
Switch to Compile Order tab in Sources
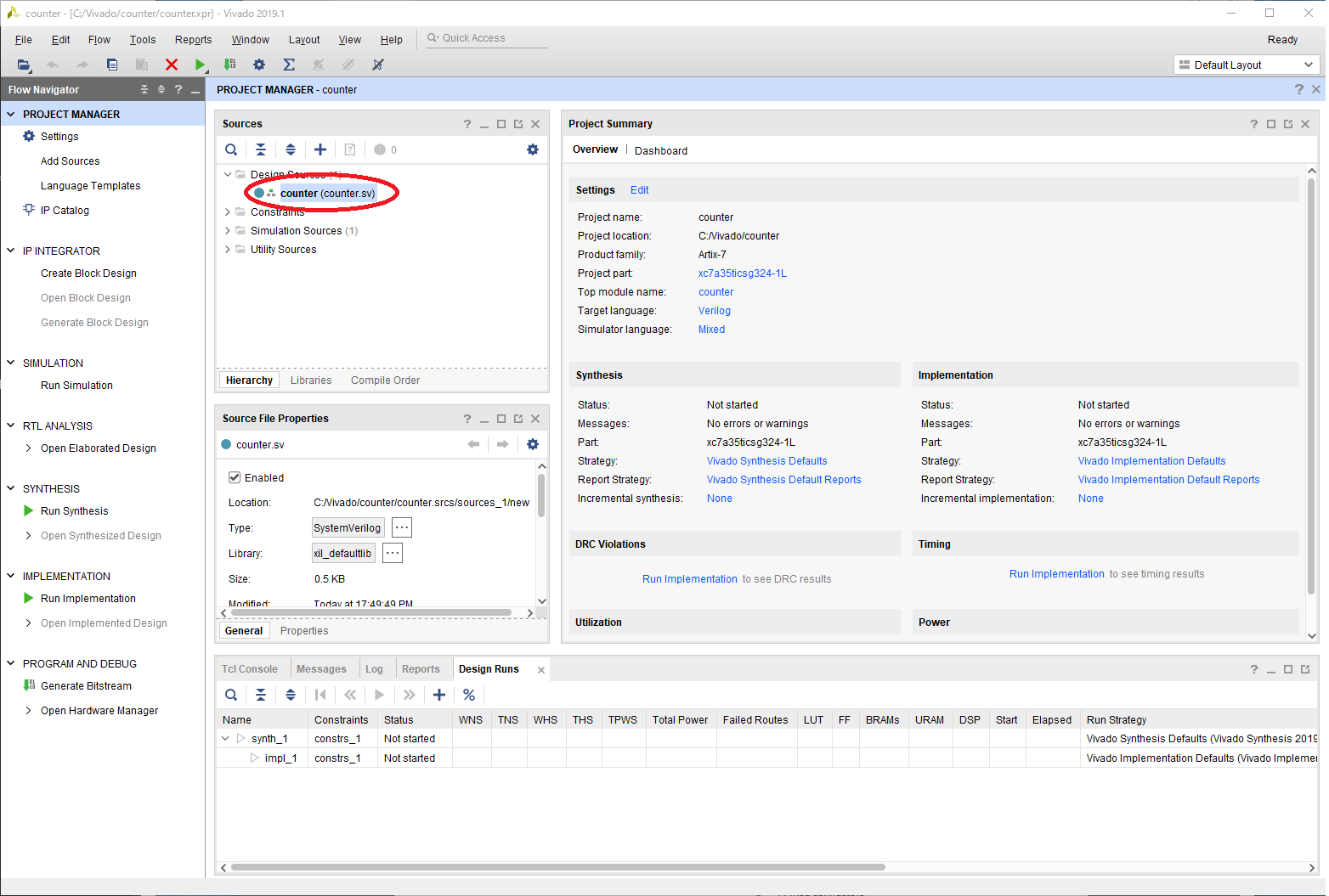tap(385, 380)
